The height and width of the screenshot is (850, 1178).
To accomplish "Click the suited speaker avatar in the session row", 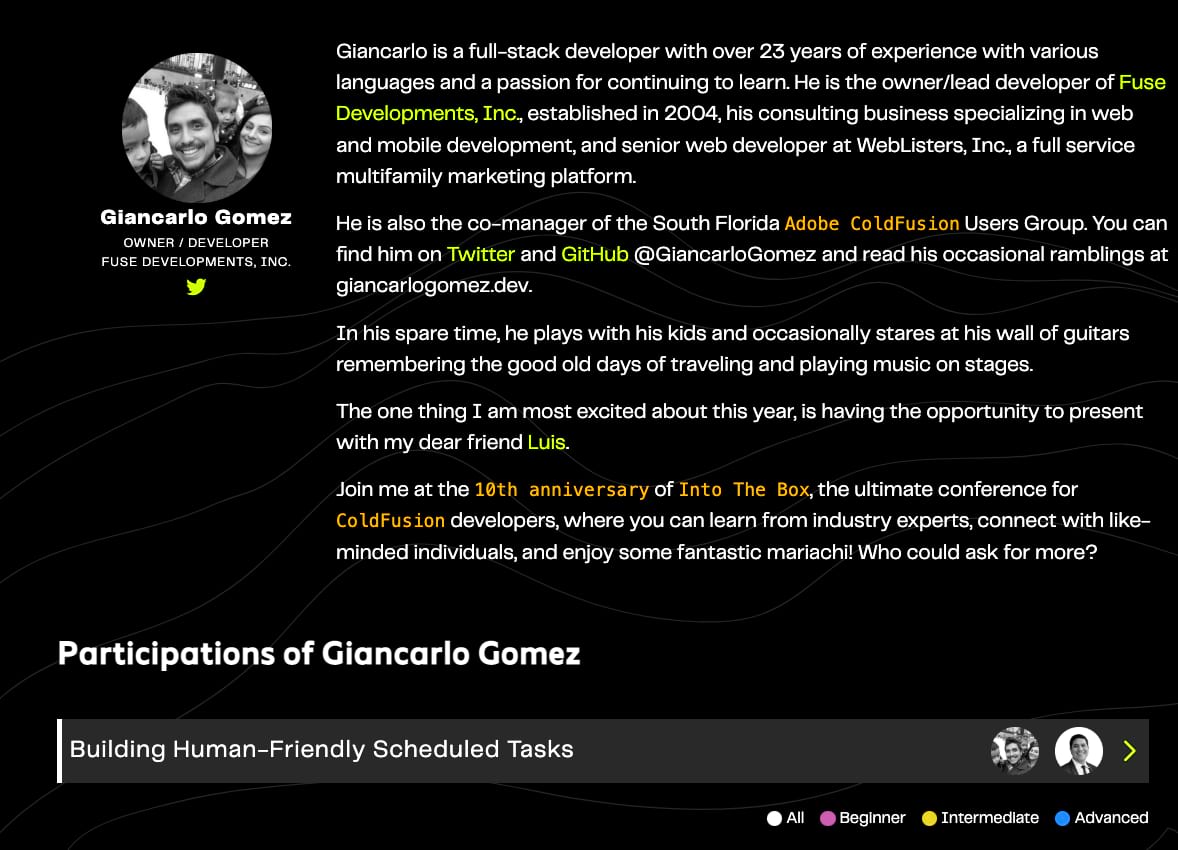I will [x=1078, y=751].
